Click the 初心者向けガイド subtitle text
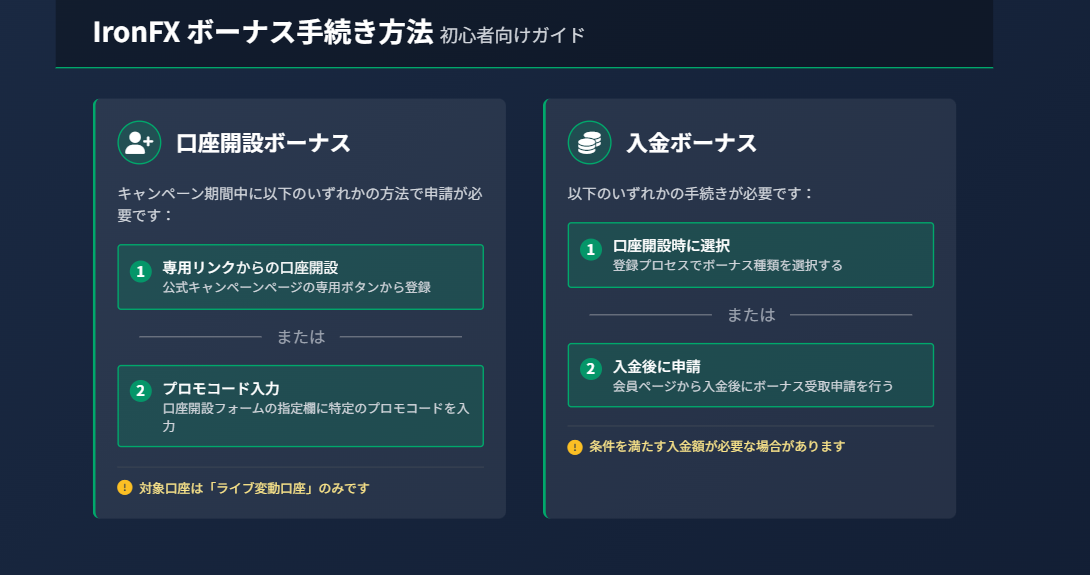 click(x=512, y=35)
